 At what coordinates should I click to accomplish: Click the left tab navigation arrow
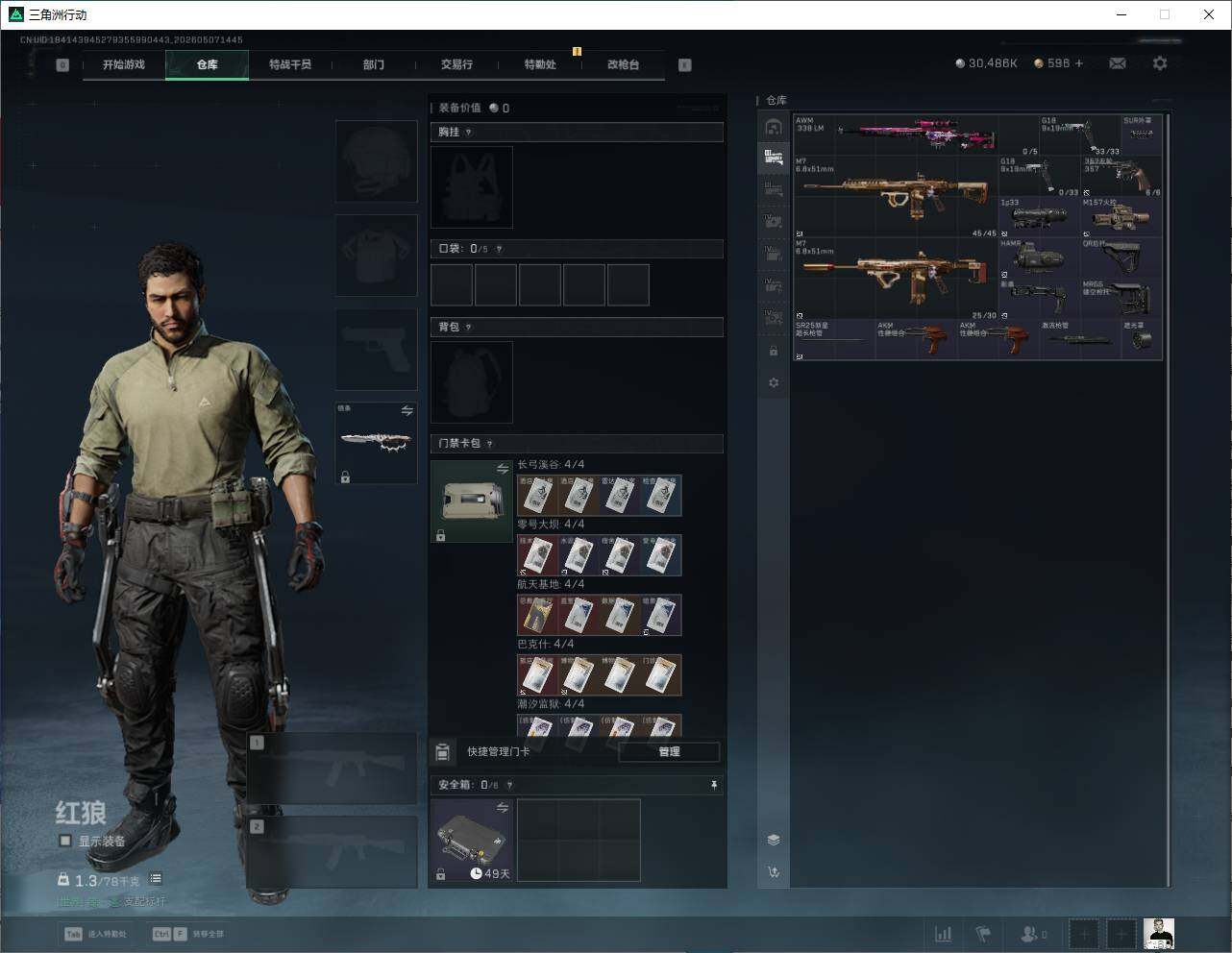click(x=62, y=65)
